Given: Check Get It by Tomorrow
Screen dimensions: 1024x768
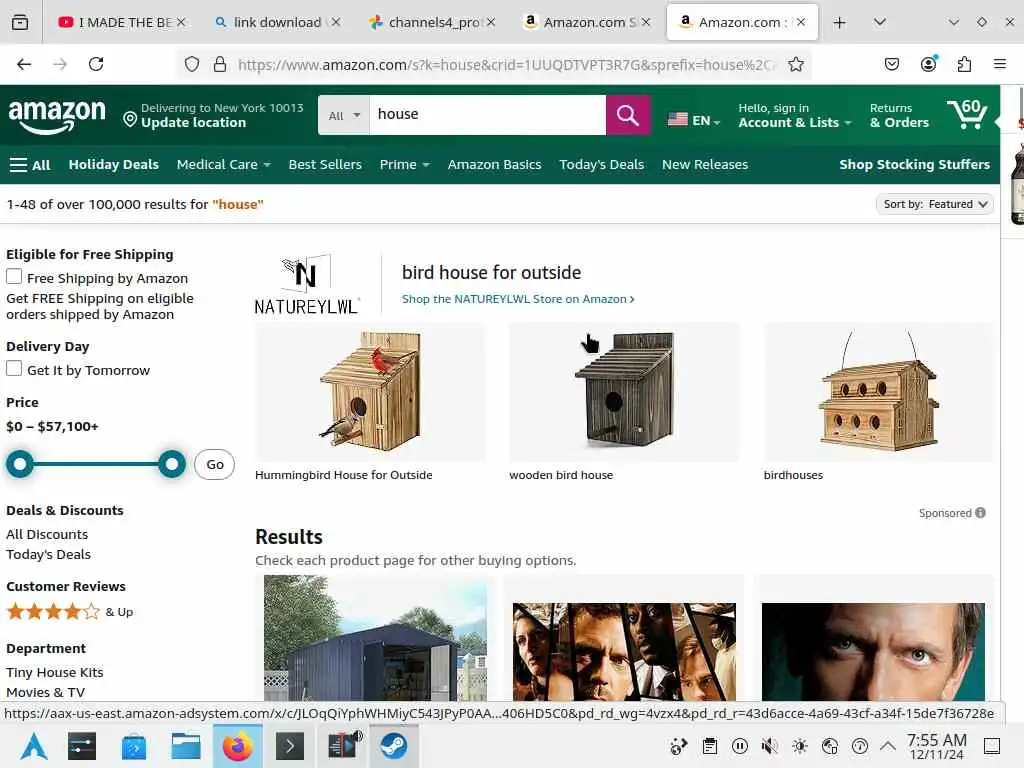Looking at the screenshot, I should tap(14, 369).
